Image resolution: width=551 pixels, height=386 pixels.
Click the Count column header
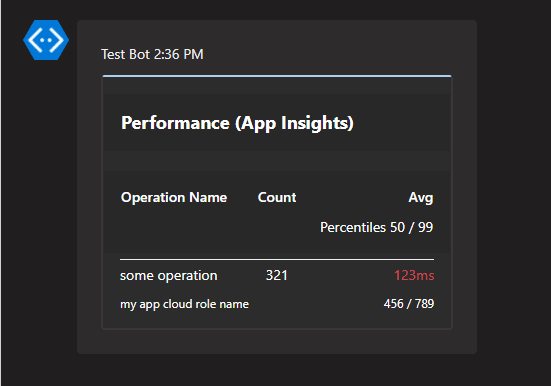pos(277,198)
